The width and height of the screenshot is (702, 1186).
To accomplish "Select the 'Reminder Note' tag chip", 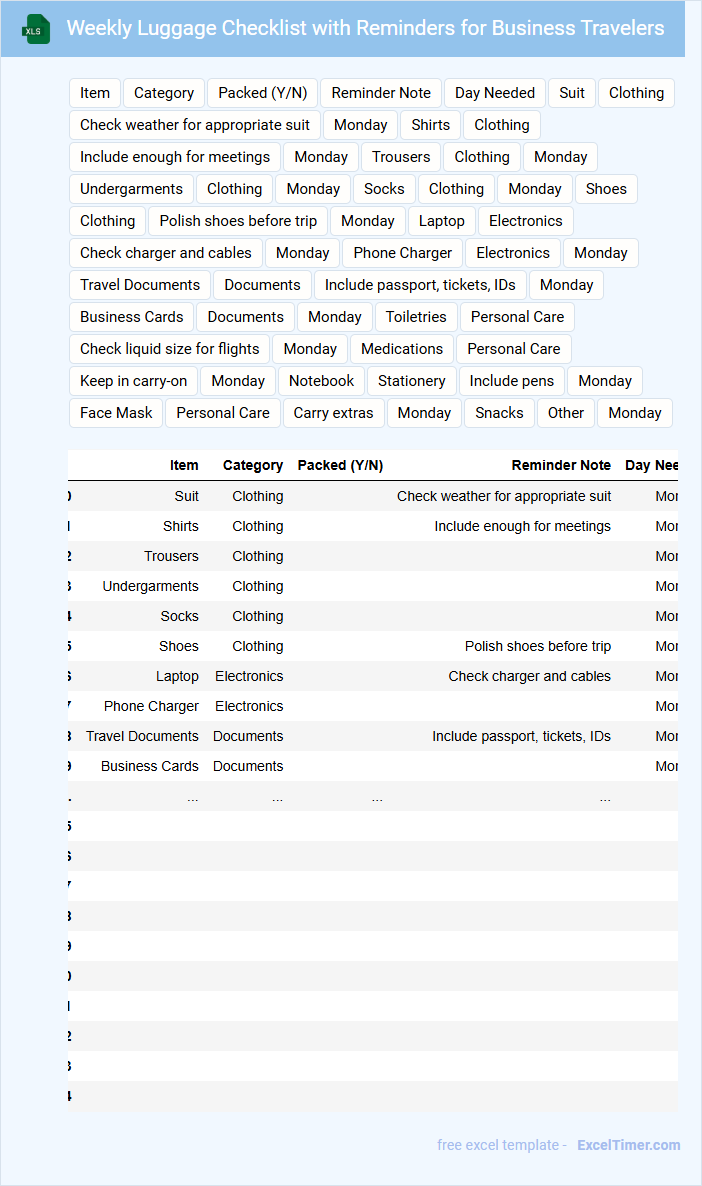I will click(x=381, y=93).
